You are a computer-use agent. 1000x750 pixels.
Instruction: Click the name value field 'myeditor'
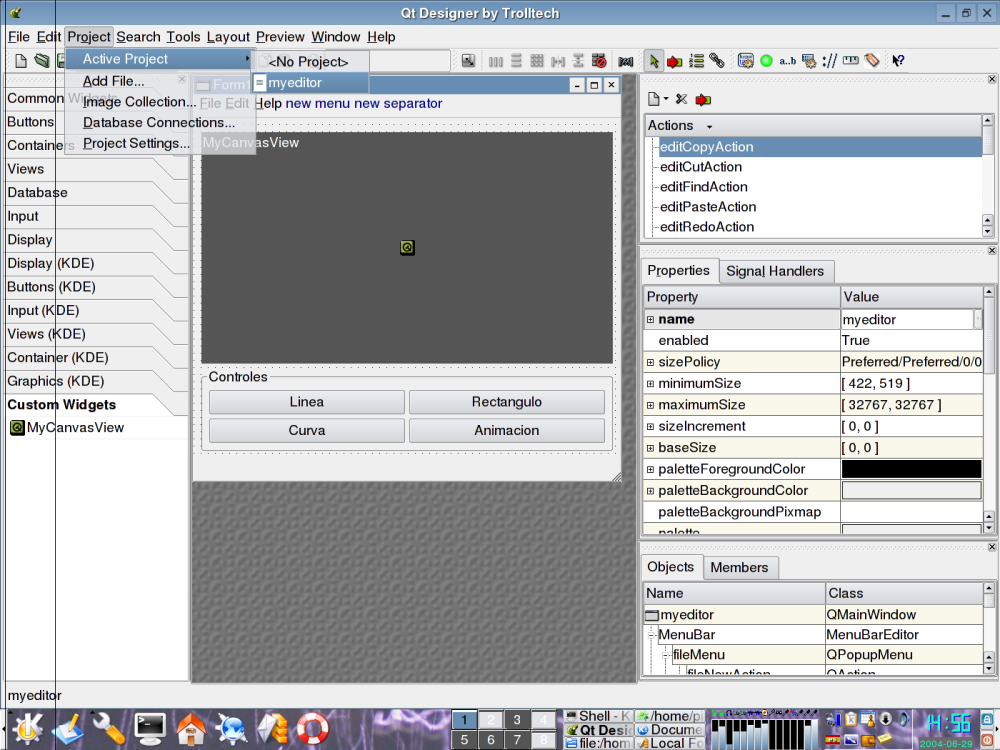coord(908,320)
